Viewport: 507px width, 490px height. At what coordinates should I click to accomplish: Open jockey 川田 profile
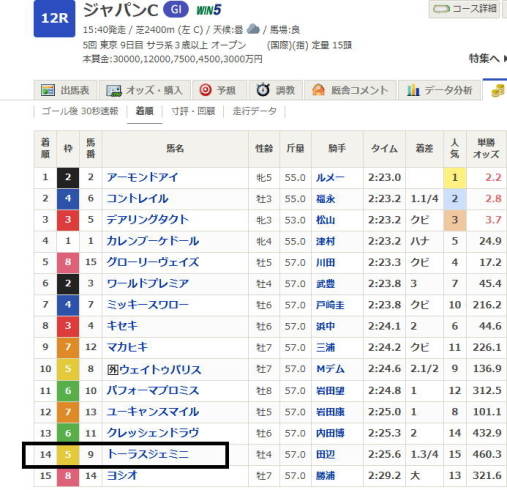pyautogui.click(x=325, y=263)
